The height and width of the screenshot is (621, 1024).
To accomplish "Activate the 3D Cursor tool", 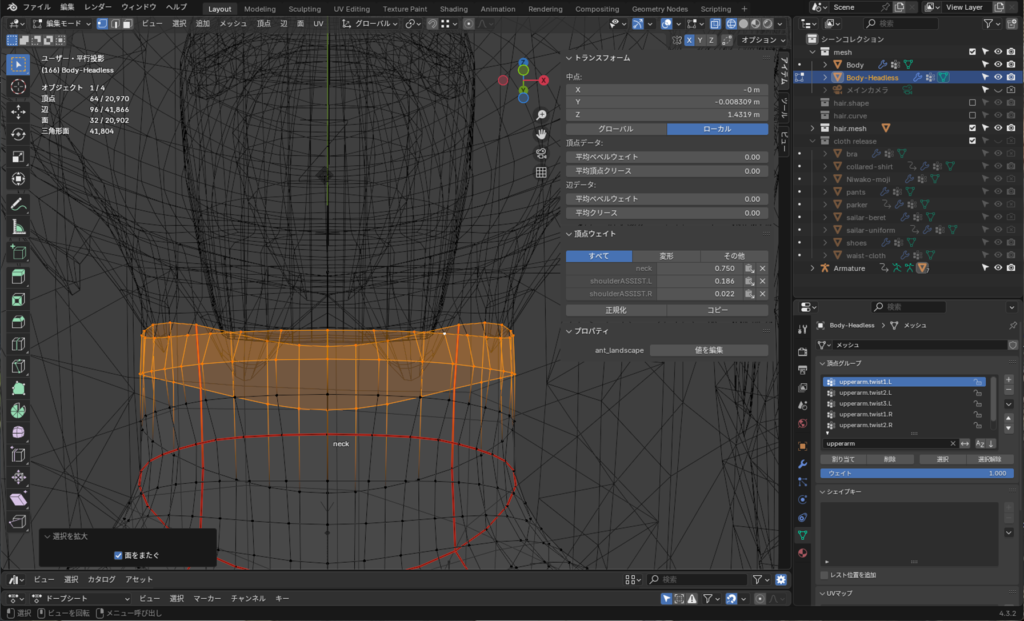I will [x=18, y=87].
